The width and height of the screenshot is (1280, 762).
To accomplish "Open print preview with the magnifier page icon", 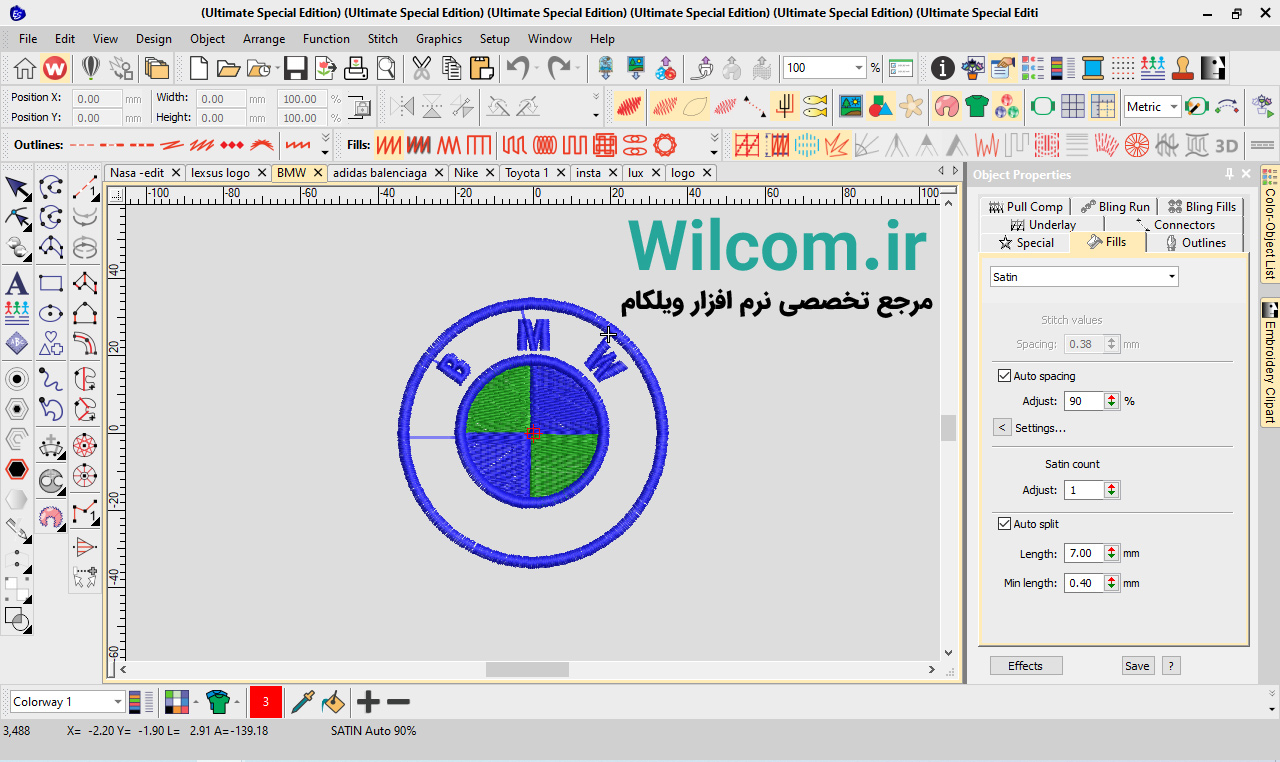I will pyautogui.click(x=386, y=68).
